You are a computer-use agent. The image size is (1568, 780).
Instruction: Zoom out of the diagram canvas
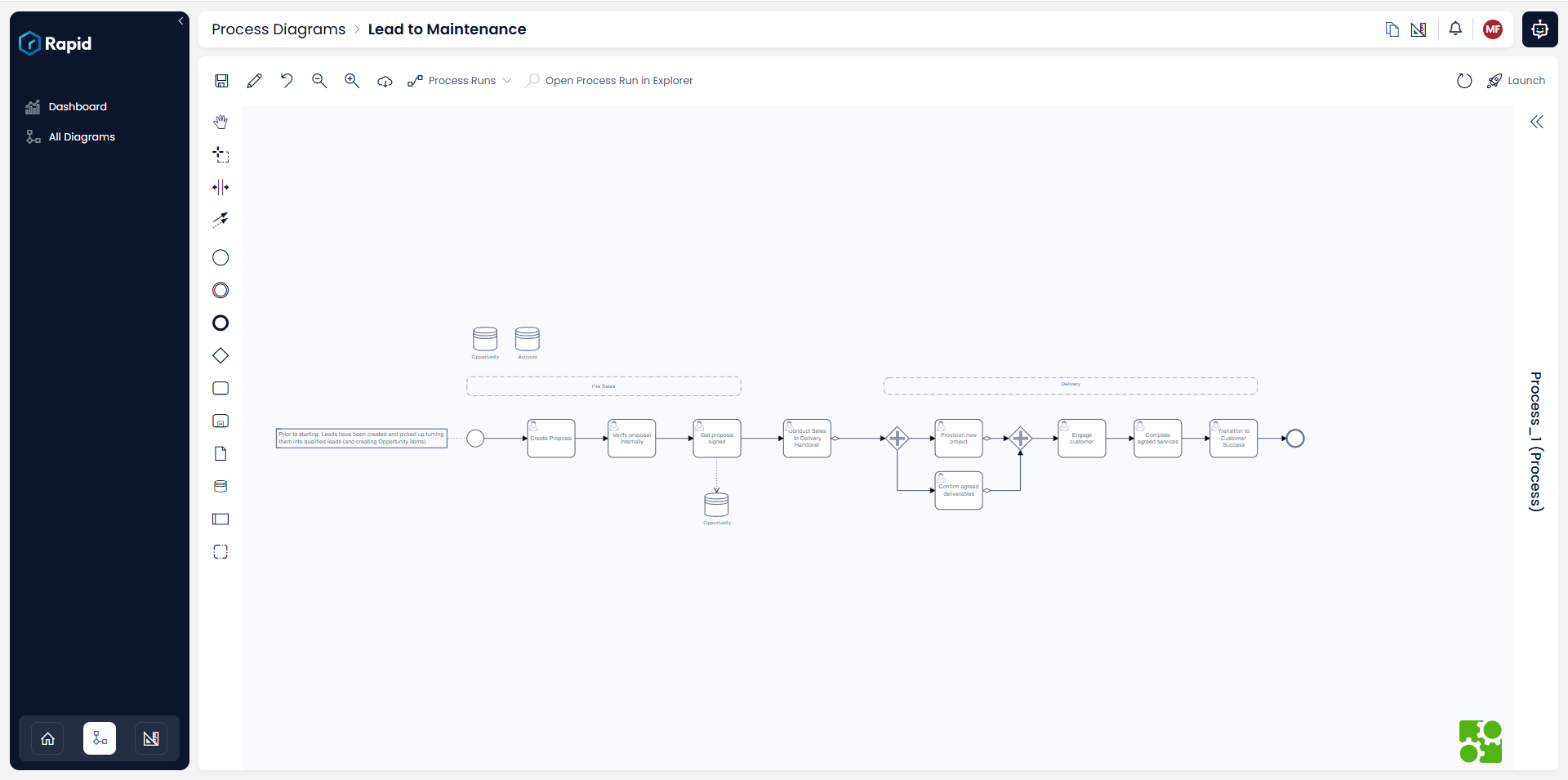[x=319, y=81]
